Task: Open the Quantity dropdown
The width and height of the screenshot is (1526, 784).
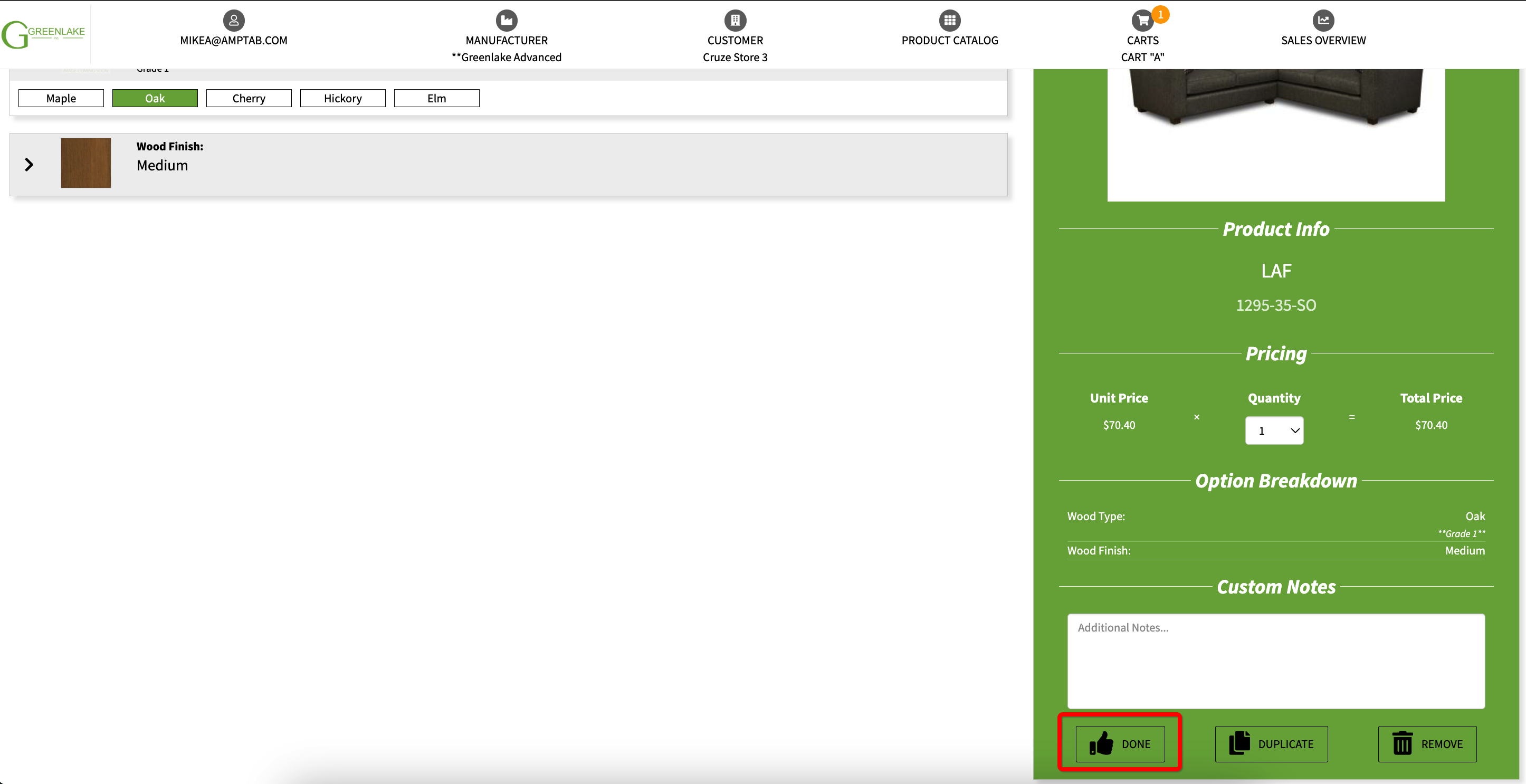Action: click(1274, 431)
